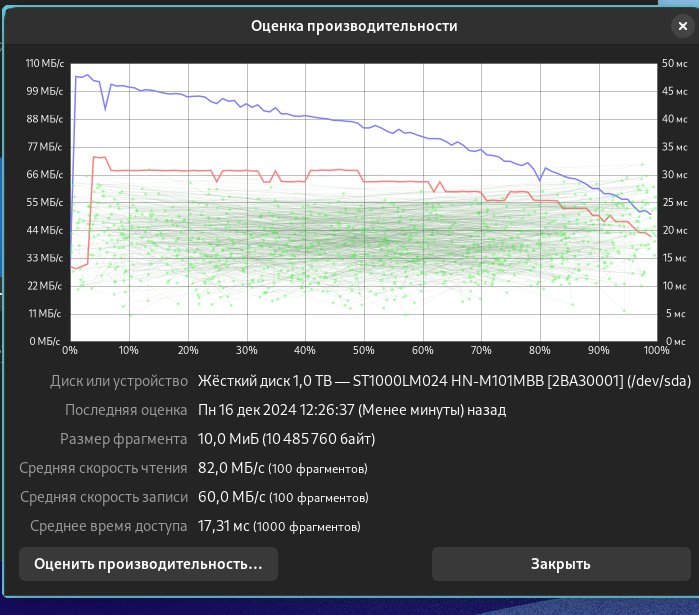This screenshot has height=615, width=699.
Task: Click the 35 мс axis label
Action: click(x=674, y=147)
